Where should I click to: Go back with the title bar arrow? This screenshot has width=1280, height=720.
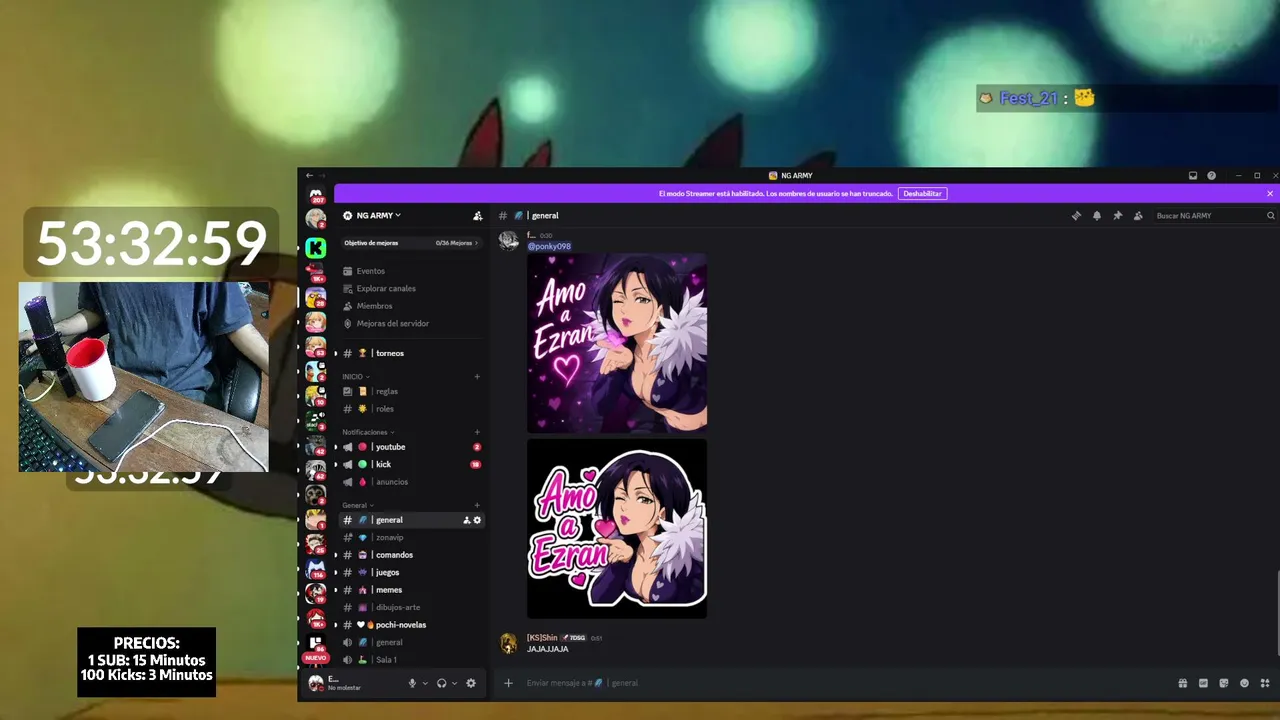point(309,176)
